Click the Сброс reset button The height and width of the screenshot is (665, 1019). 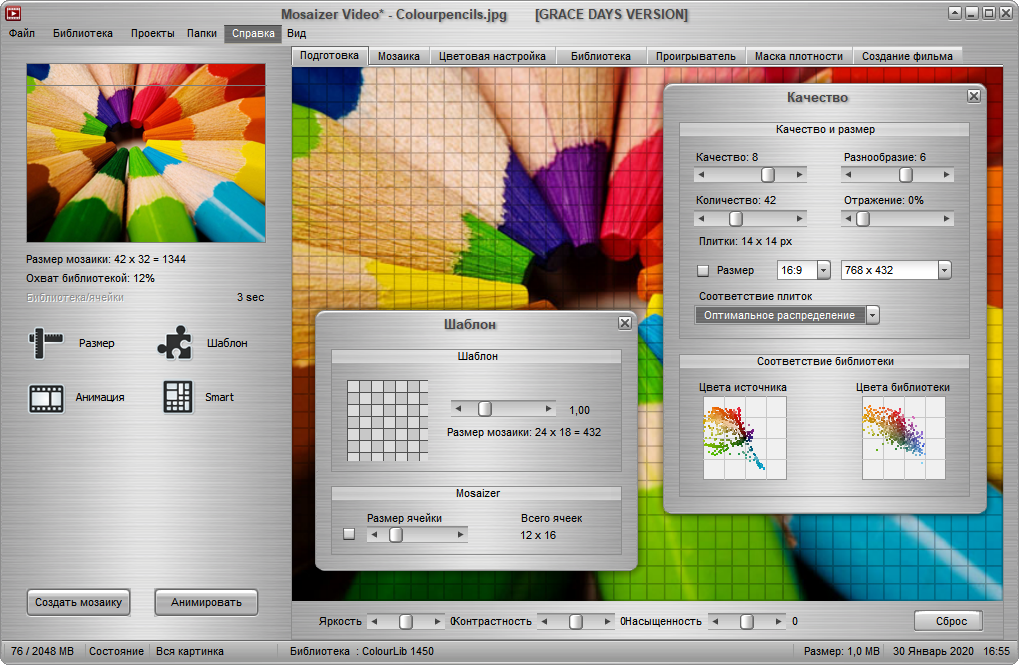pos(951,621)
